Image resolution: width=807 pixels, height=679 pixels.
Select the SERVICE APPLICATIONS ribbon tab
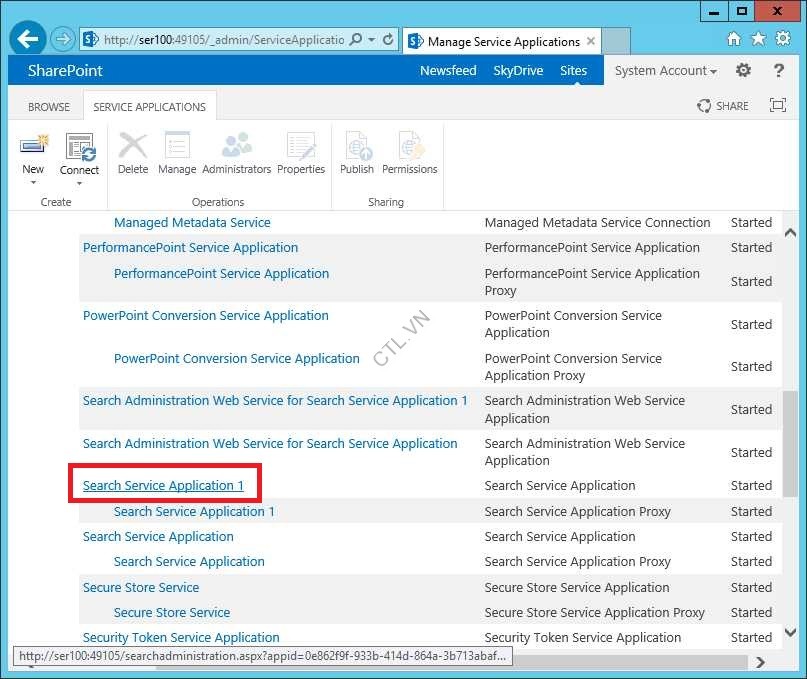(x=149, y=107)
